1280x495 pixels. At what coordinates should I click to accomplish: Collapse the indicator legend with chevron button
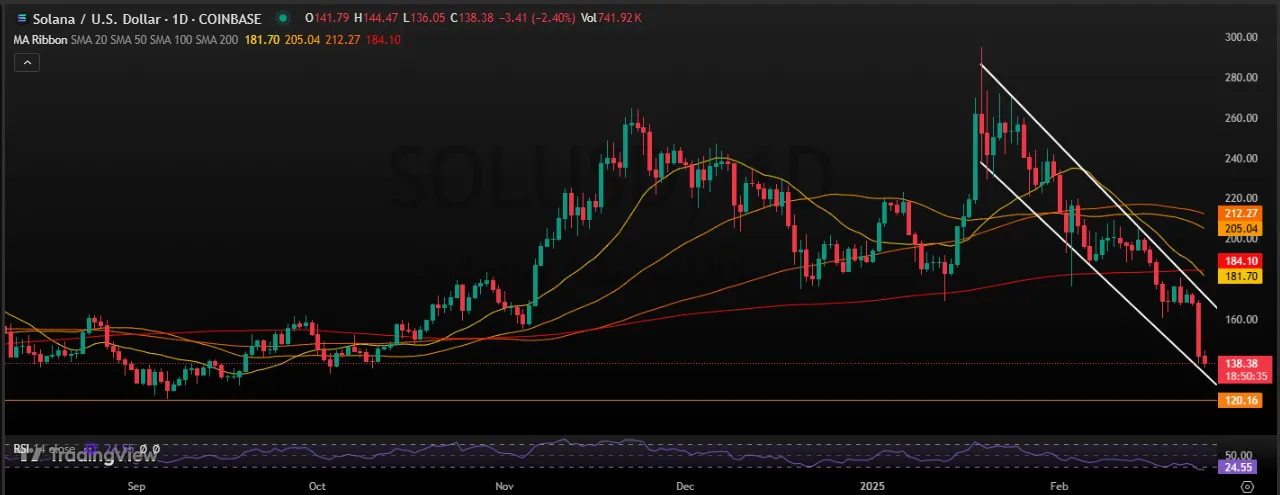[27, 63]
